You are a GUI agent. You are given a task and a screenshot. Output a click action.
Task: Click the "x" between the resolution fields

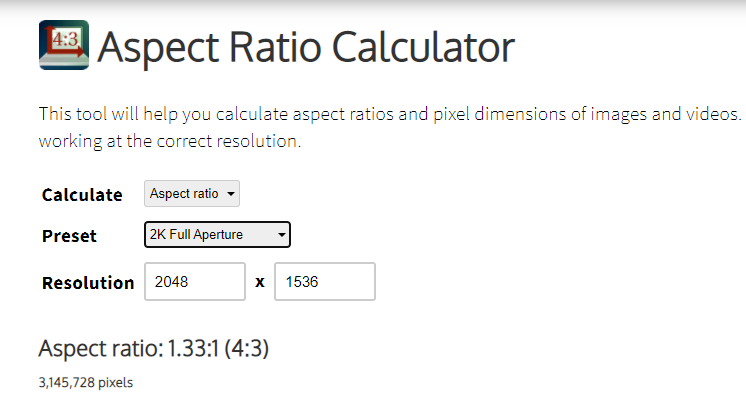[260, 283]
